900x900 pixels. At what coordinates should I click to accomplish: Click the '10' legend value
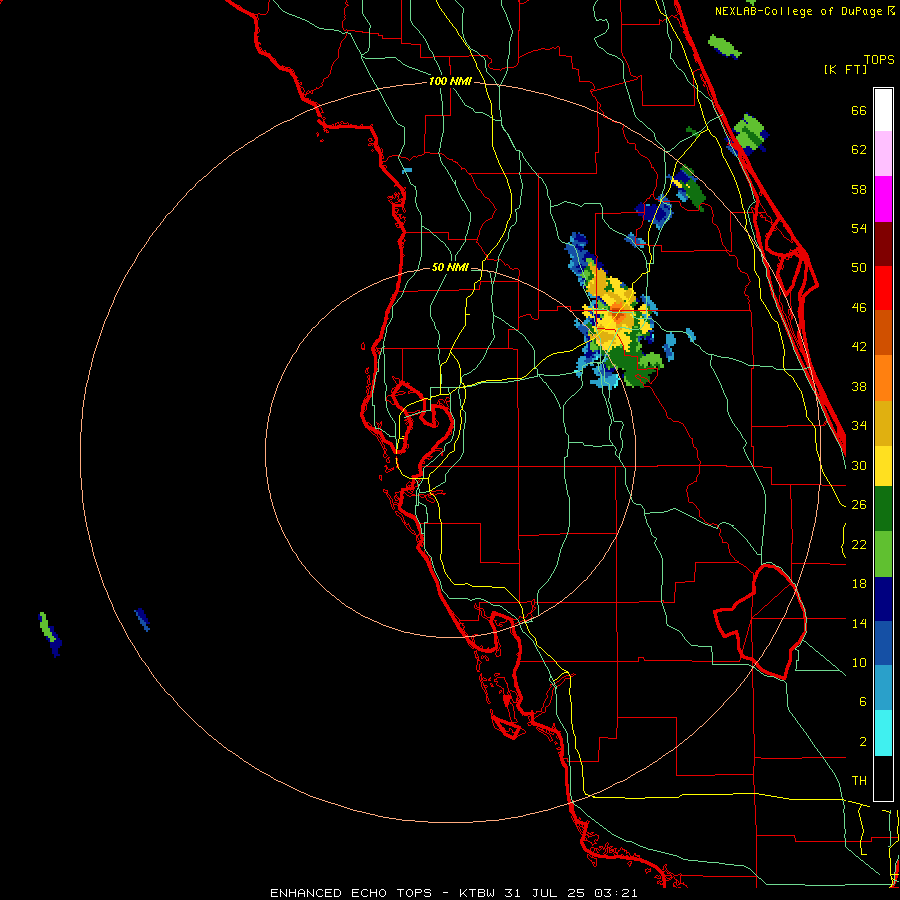(859, 662)
